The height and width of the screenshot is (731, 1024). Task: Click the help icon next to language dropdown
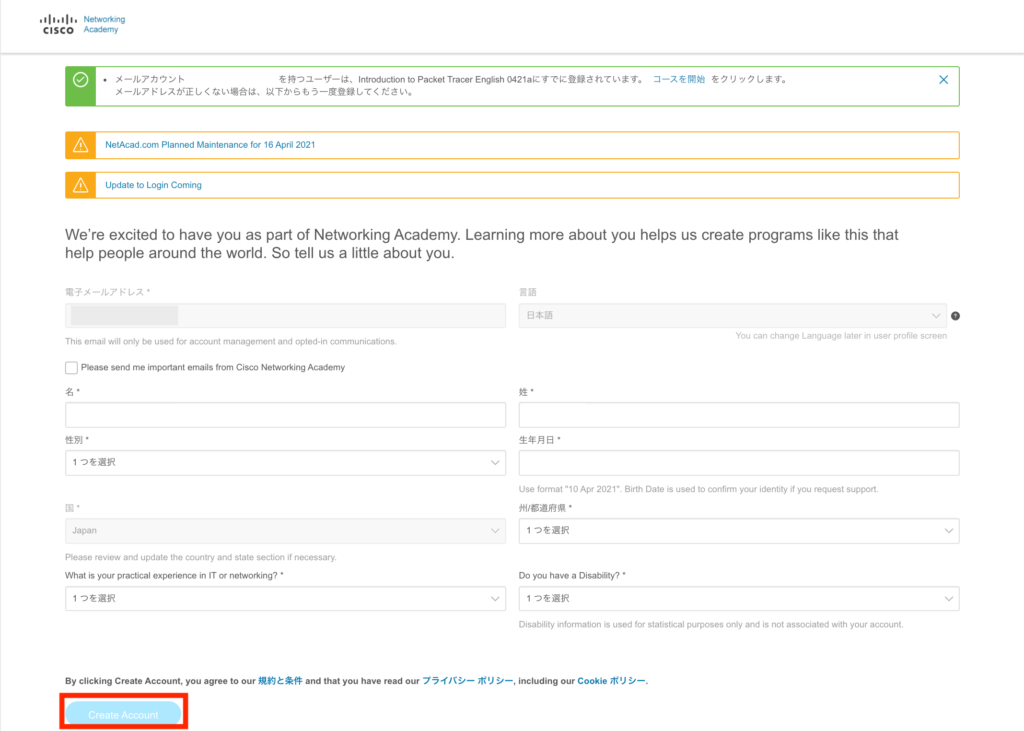(955, 316)
